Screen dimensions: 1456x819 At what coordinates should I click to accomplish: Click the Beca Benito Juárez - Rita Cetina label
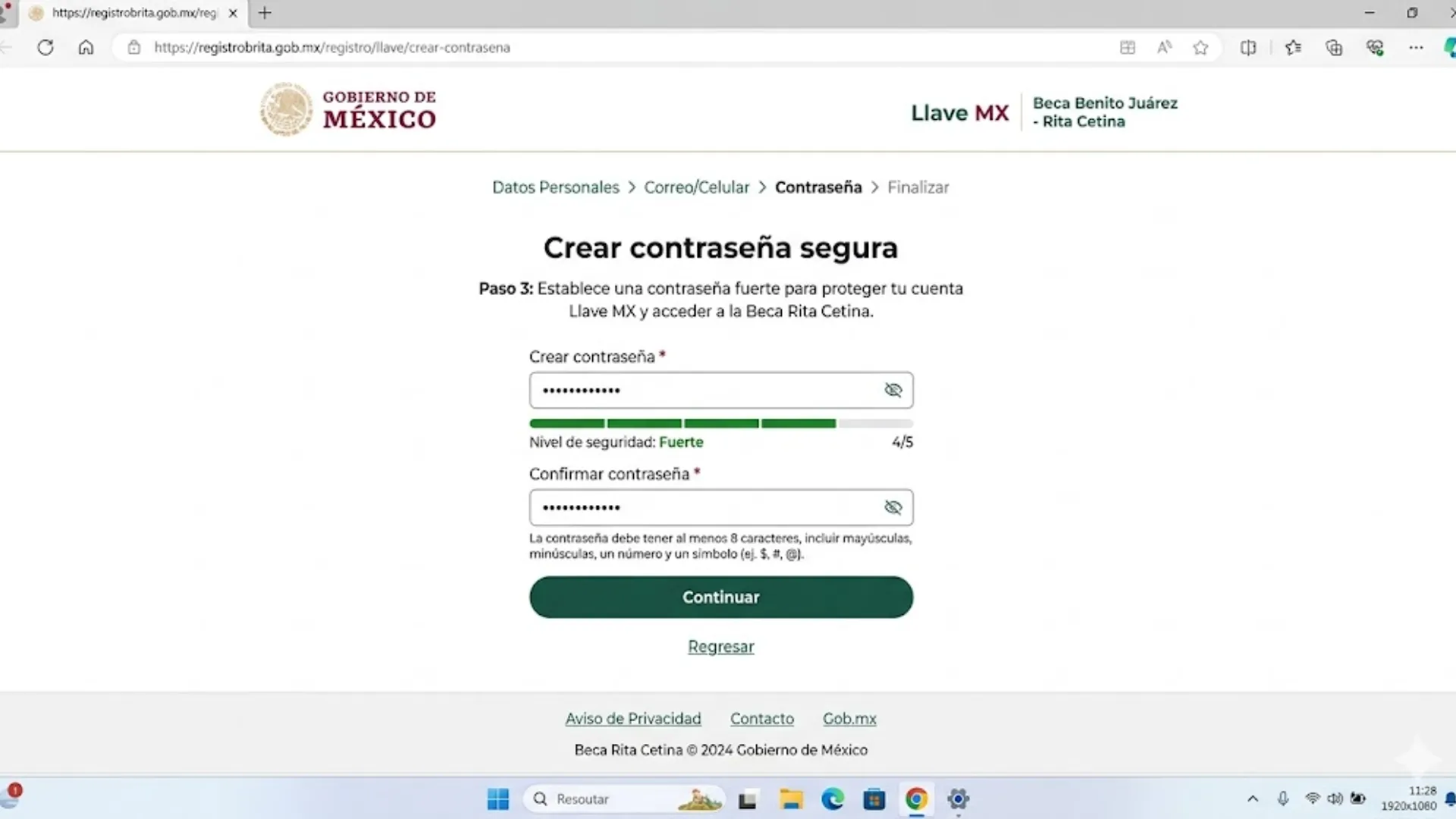(x=1105, y=112)
